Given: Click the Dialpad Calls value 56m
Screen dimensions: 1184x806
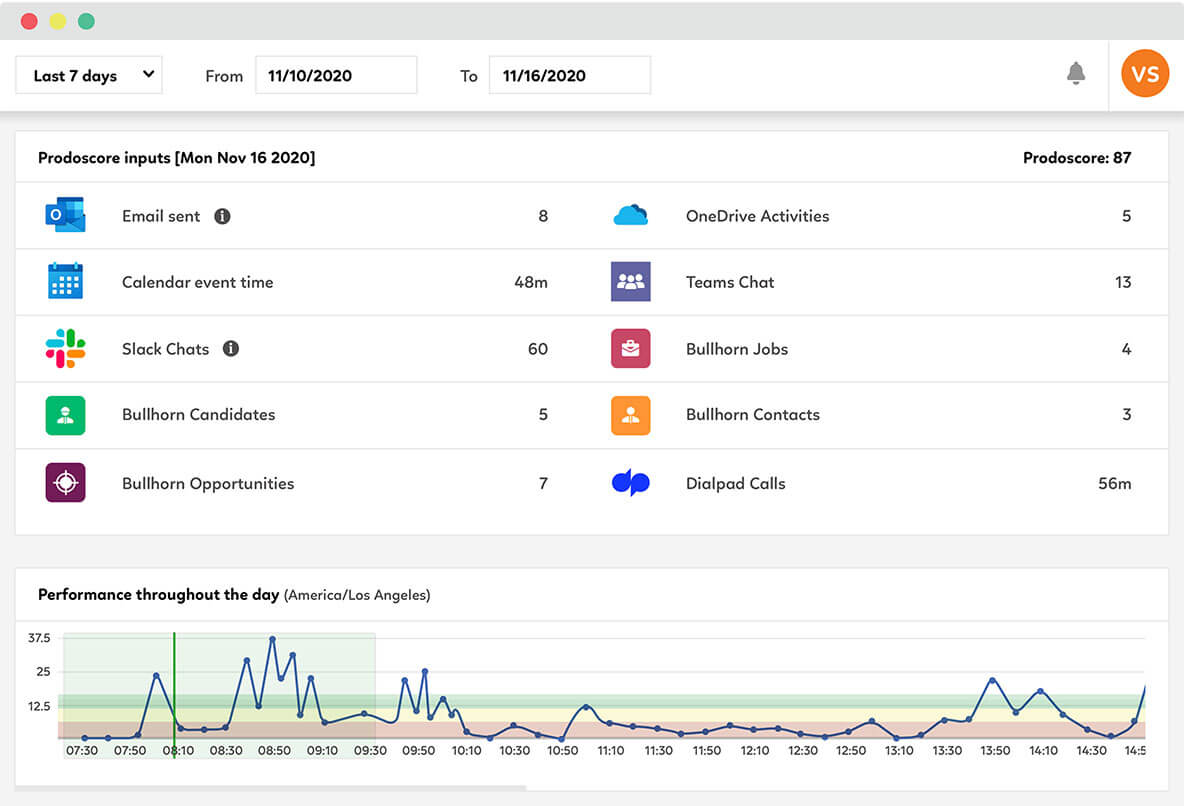Looking at the screenshot, I should 1115,483.
